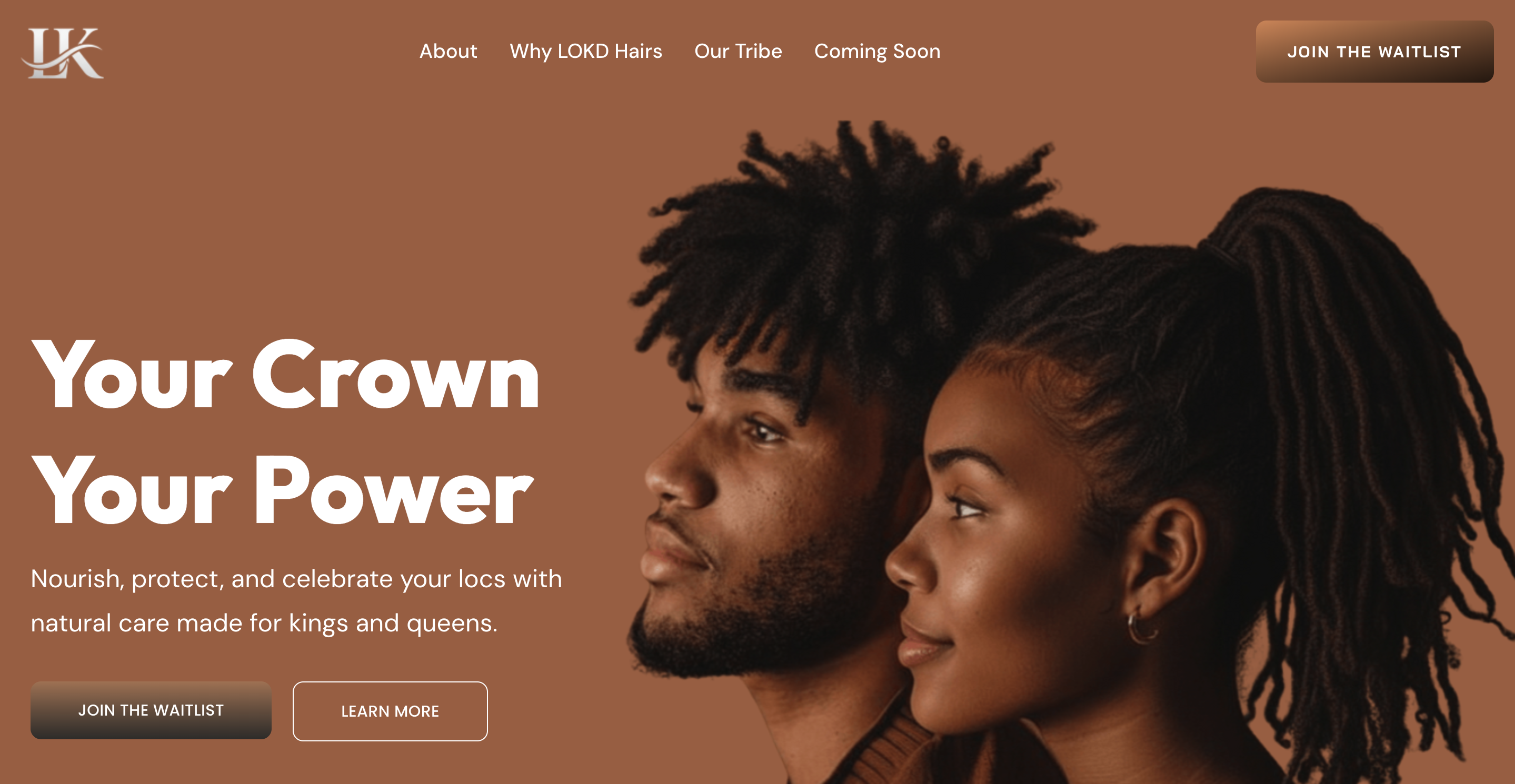
Task: Click Join the Waitlist below the tagline
Action: tap(151, 710)
